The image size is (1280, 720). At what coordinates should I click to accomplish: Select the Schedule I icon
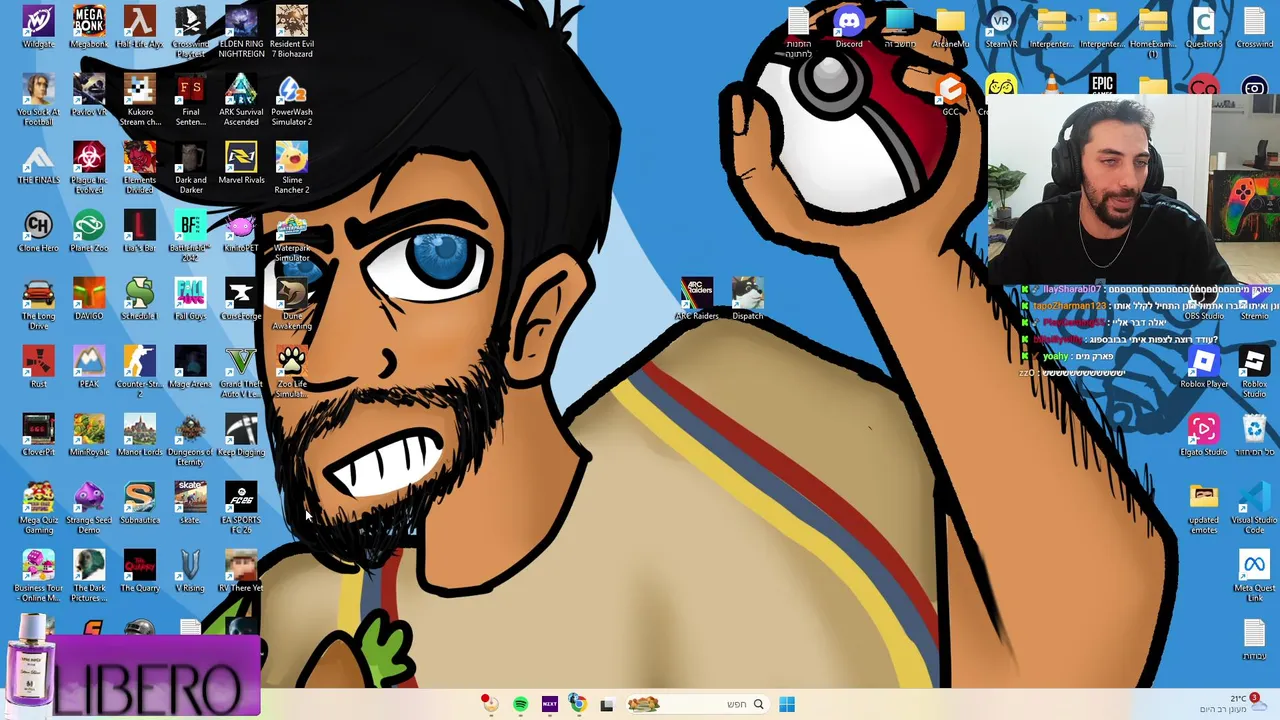point(139,299)
